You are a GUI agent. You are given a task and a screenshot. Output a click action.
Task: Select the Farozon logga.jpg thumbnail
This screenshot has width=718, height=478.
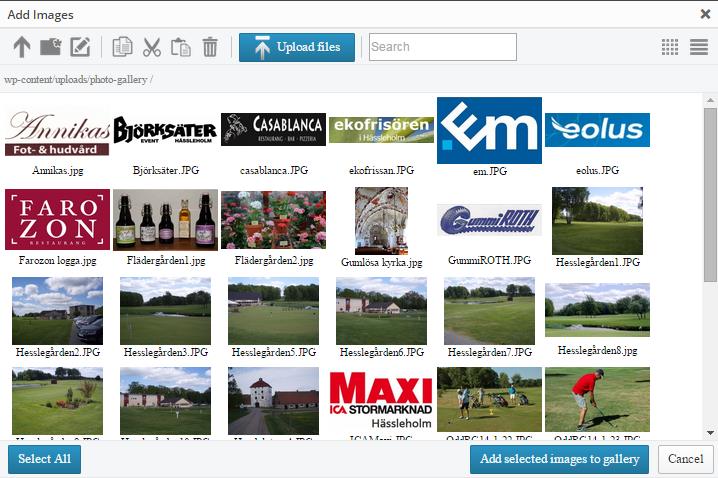tap(58, 219)
